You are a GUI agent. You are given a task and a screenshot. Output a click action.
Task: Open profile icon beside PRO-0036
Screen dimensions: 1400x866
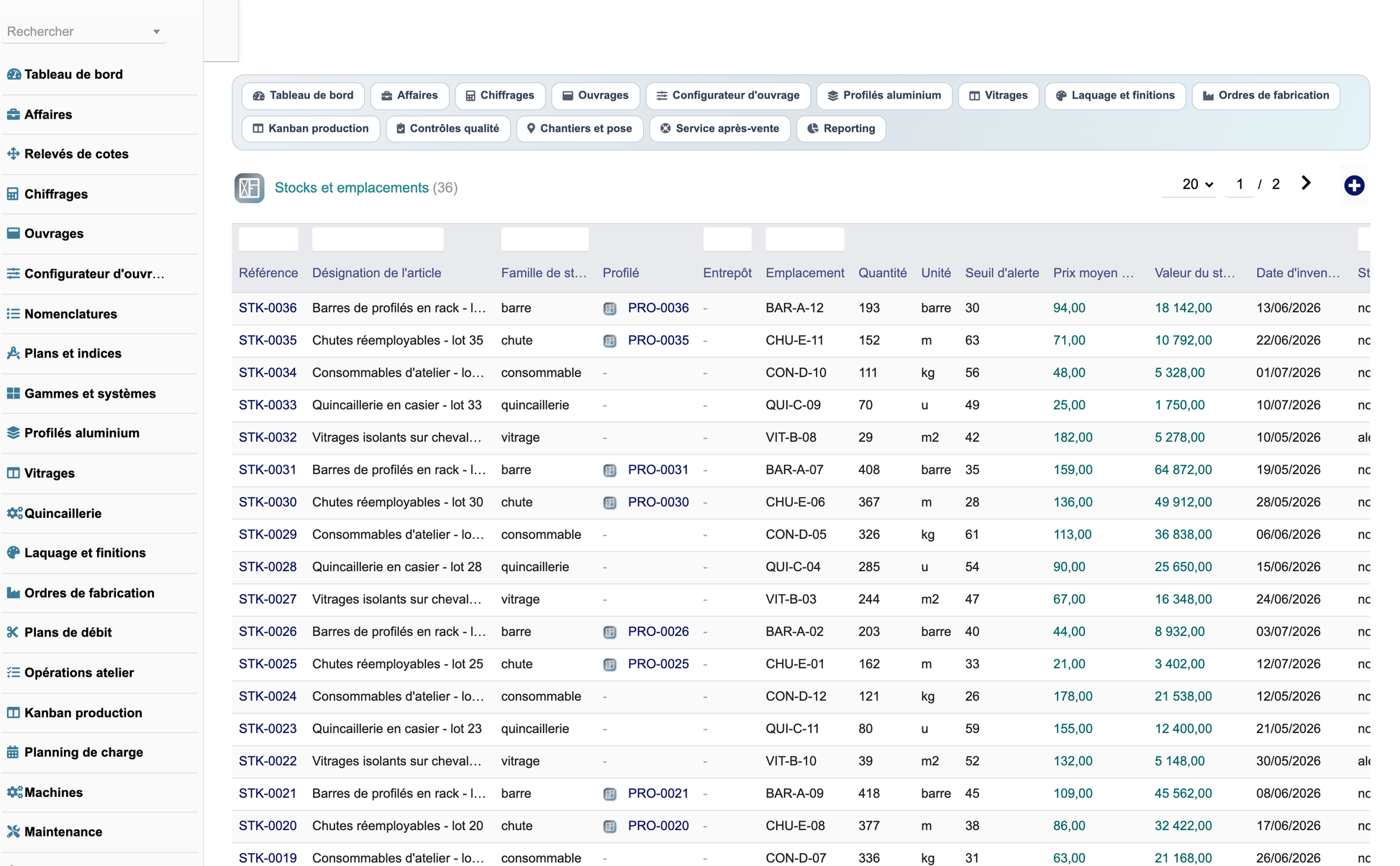tap(609, 309)
